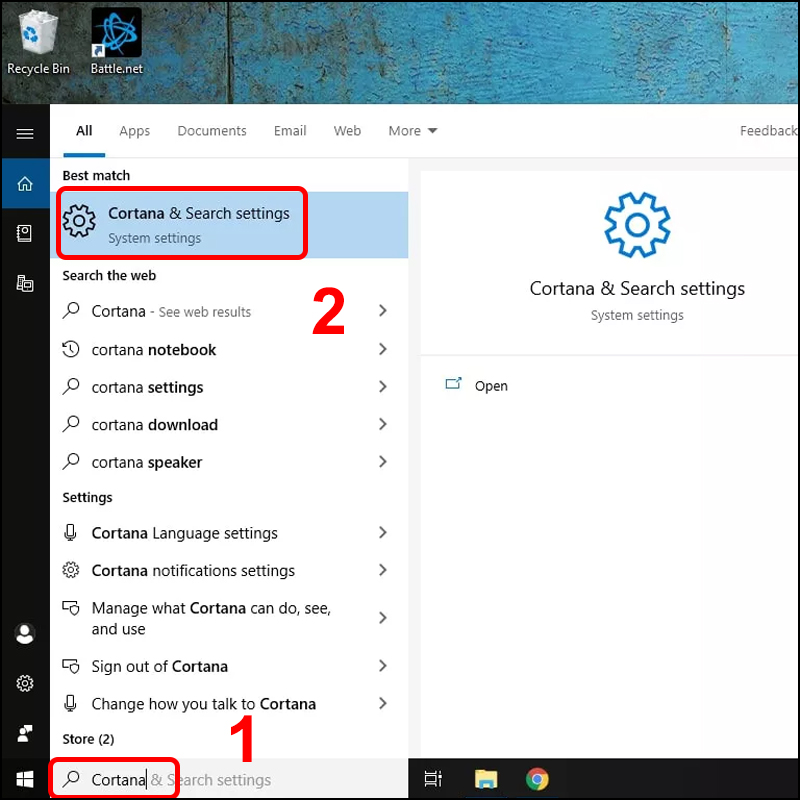Click the microphone icon beside Change how you talk
800x800 pixels.
pyautogui.click(x=70, y=704)
